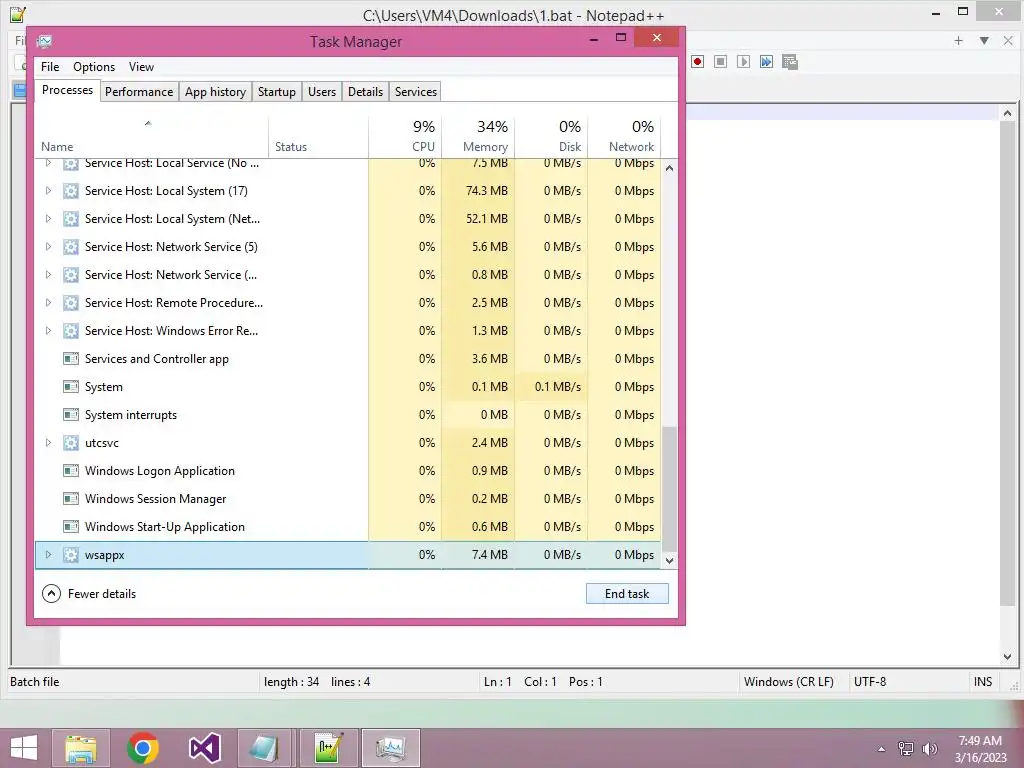Click the wsappx gear icon
This screenshot has width=1024, height=768.
(71, 555)
